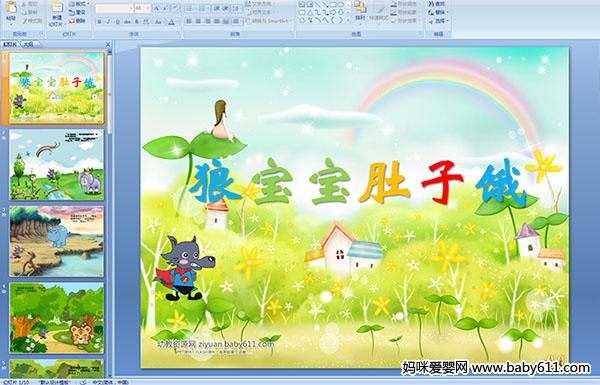Viewport: 600px width, 385px height.
Task: Toggle Underline formatting button
Action: click(x=117, y=22)
